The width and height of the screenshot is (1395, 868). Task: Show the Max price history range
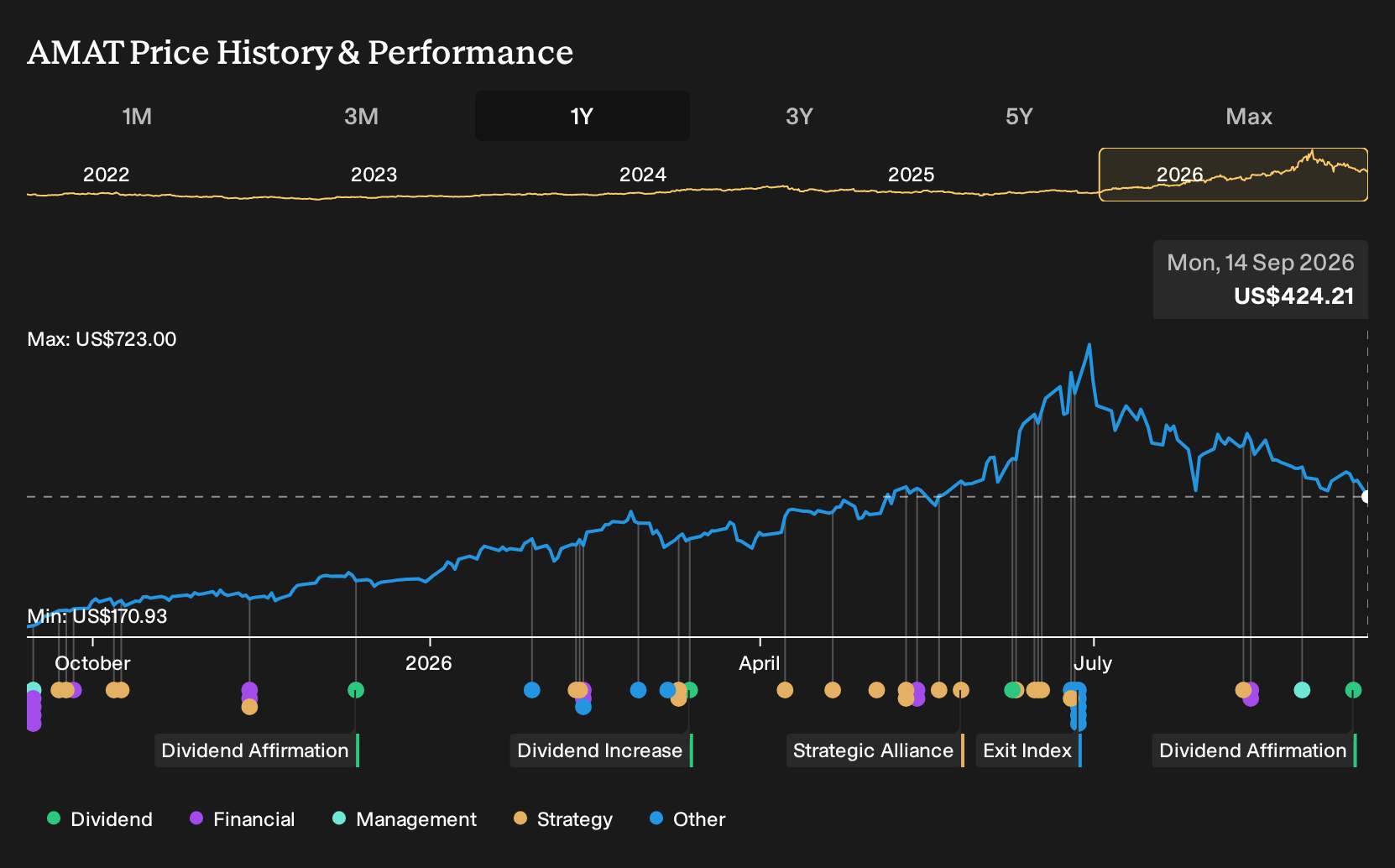1249,116
